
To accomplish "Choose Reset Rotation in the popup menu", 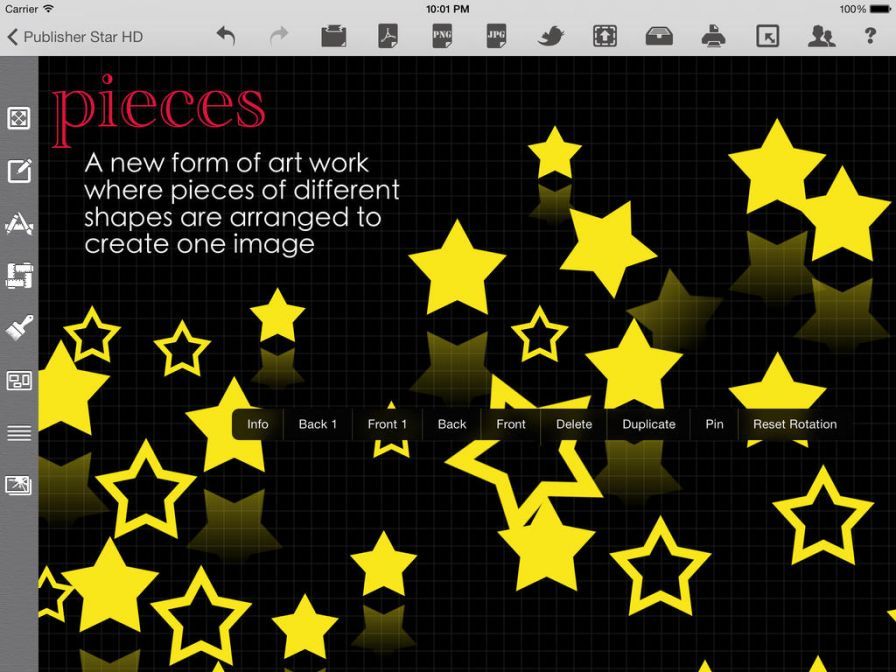I will (794, 424).
